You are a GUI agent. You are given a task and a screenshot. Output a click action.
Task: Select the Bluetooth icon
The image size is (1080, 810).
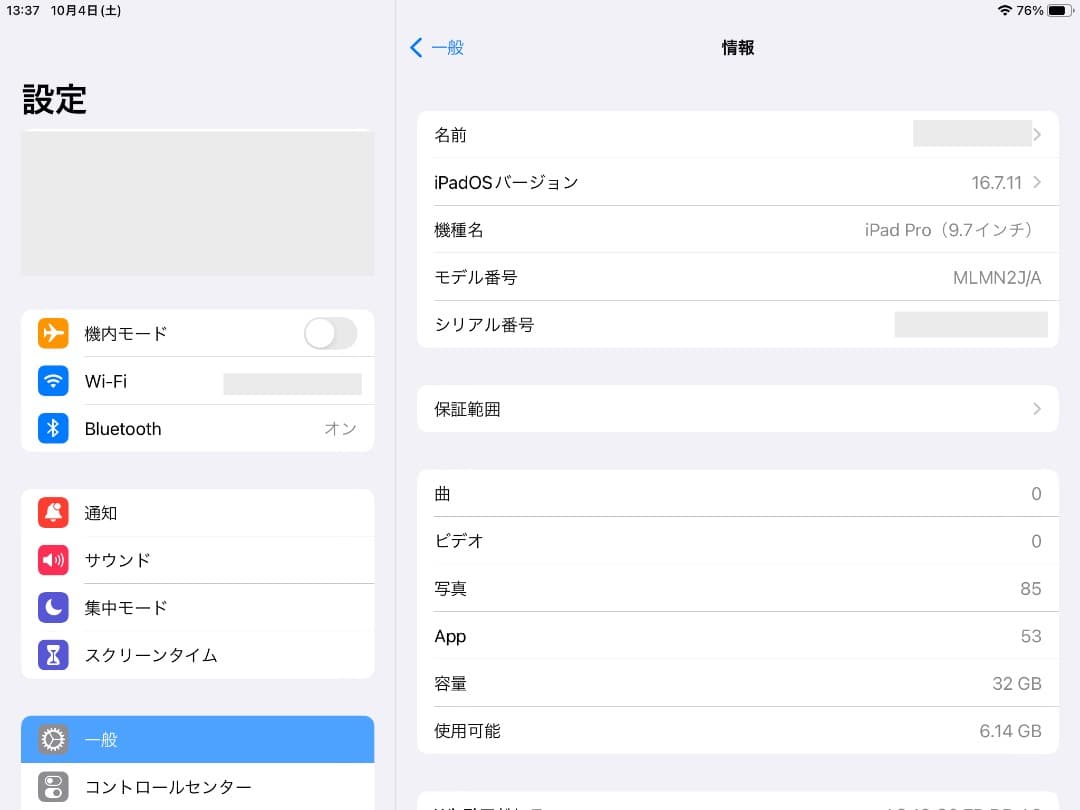pos(52,428)
